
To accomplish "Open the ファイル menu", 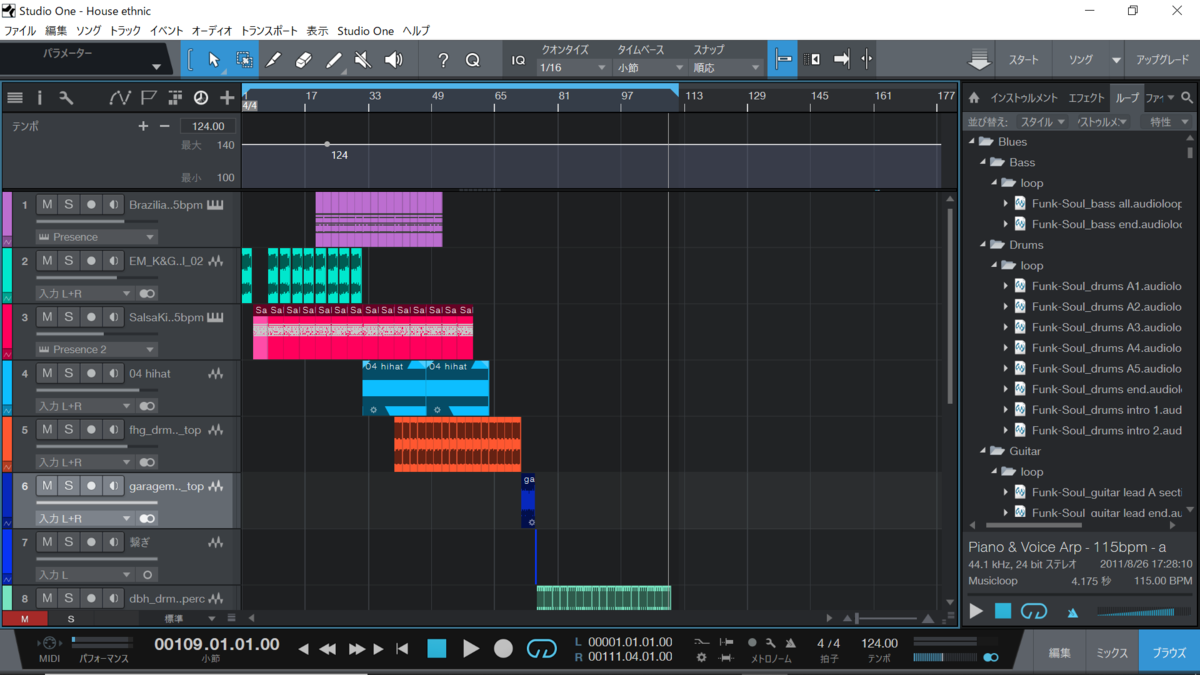I will 20,31.
